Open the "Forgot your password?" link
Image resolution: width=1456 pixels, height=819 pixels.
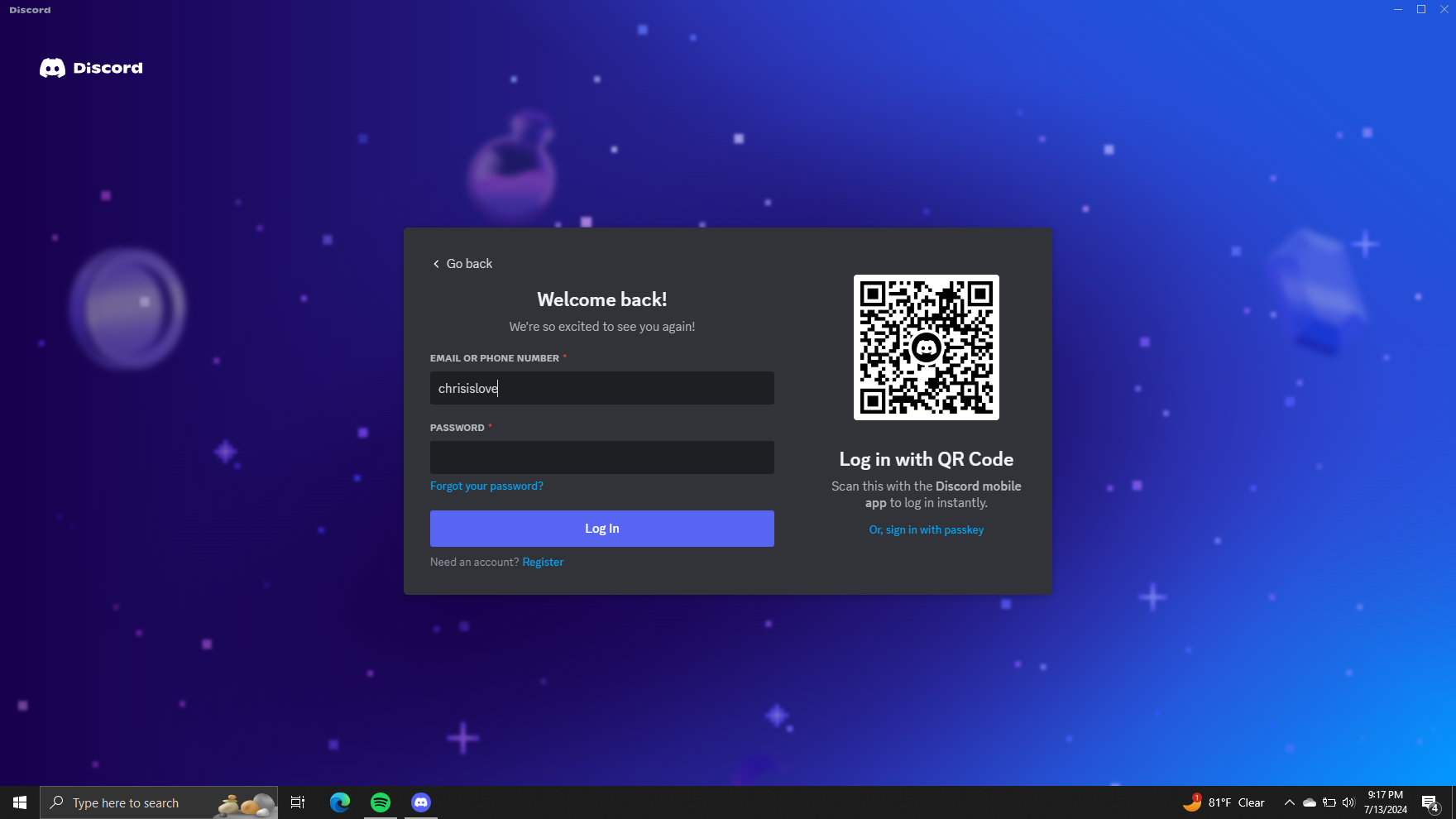point(486,486)
